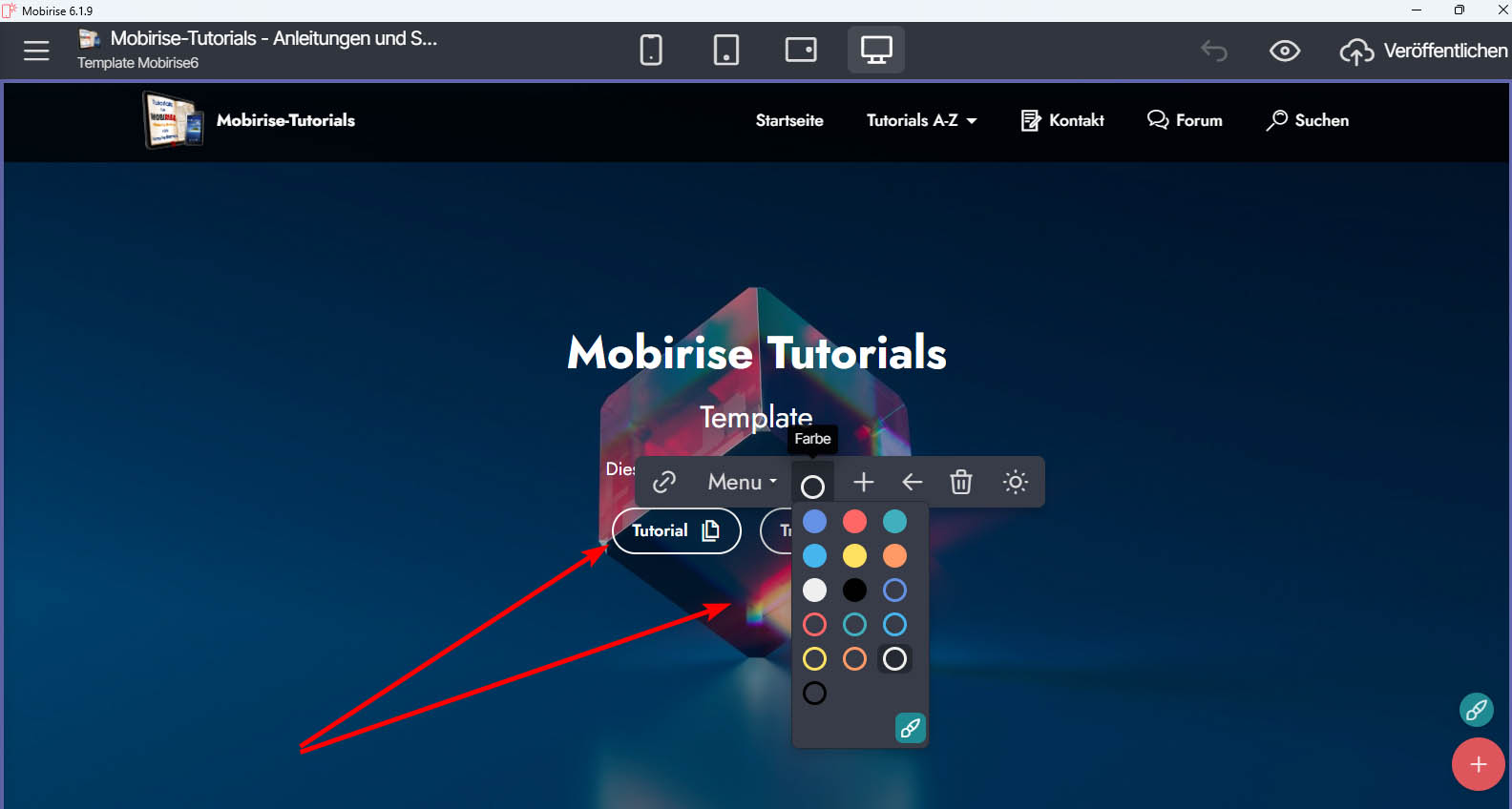The width and height of the screenshot is (1512, 809).
Task: Add a block with red plus button
Action: point(1479,764)
